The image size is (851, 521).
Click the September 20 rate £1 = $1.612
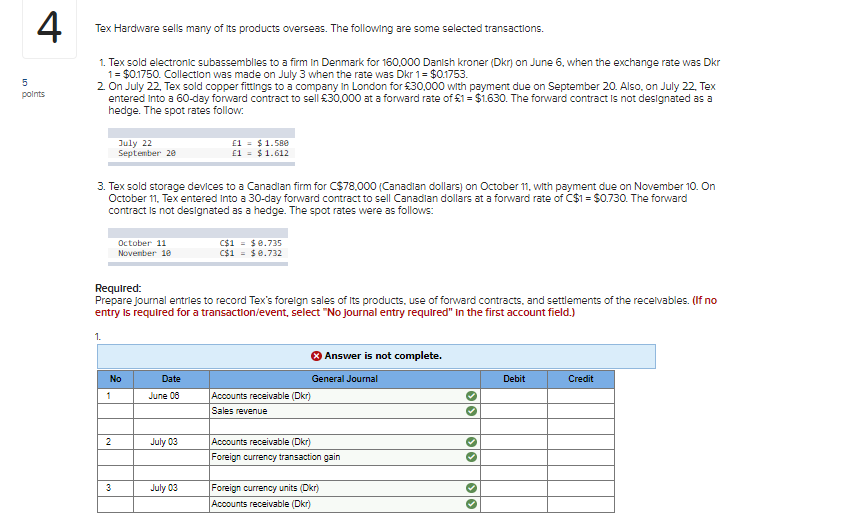[260, 154]
